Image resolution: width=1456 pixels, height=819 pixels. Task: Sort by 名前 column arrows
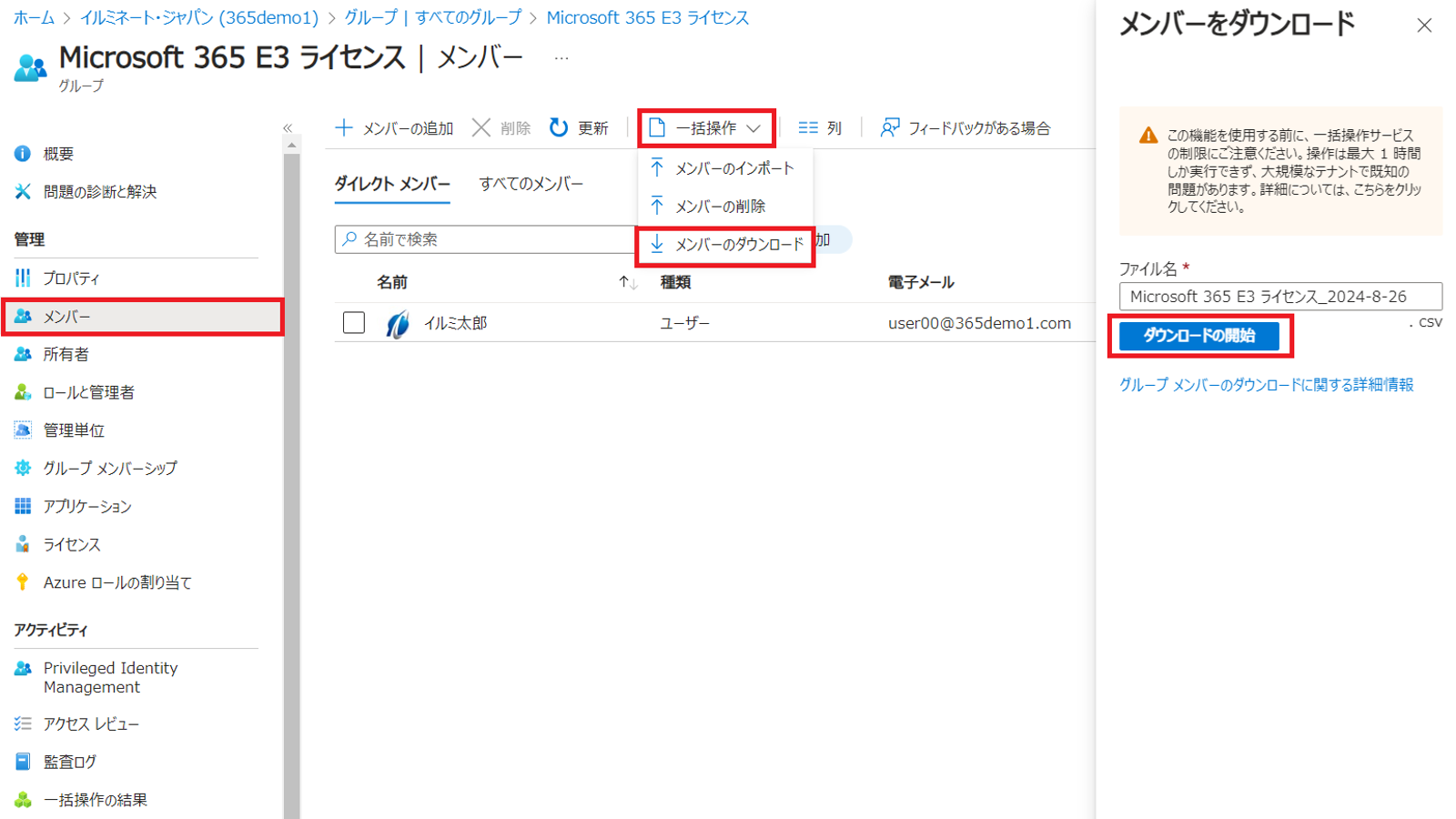coord(628,283)
